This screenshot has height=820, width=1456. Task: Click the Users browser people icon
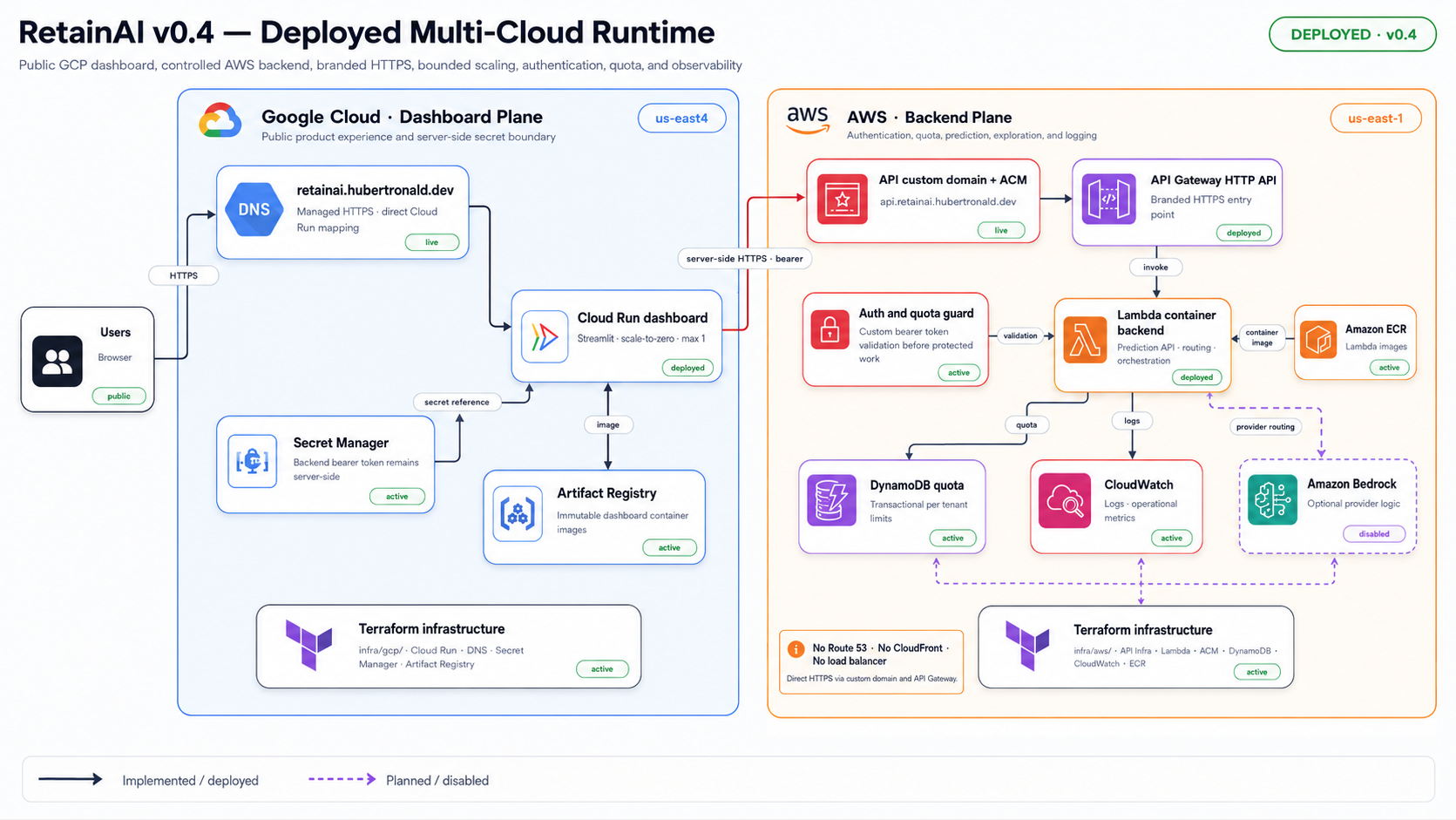pyautogui.click(x=58, y=361)
